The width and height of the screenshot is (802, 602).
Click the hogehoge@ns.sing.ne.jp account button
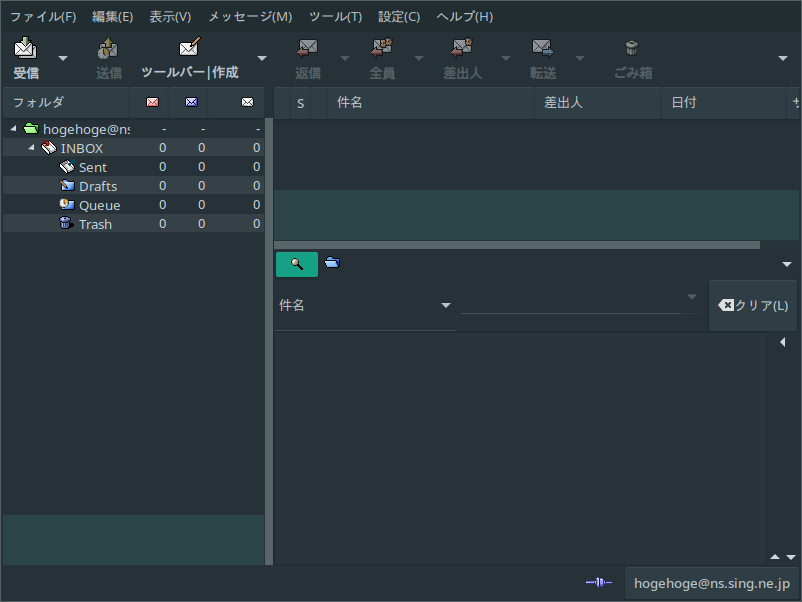[x=711, y=583]
